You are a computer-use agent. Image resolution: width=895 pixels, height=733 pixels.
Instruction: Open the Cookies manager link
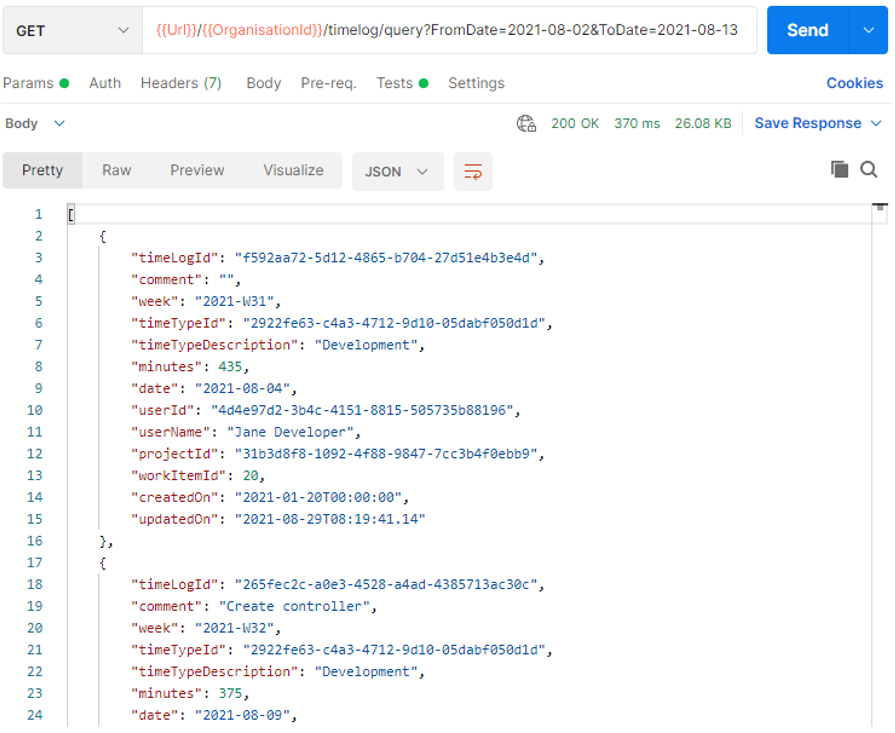(x=854, y=83)
